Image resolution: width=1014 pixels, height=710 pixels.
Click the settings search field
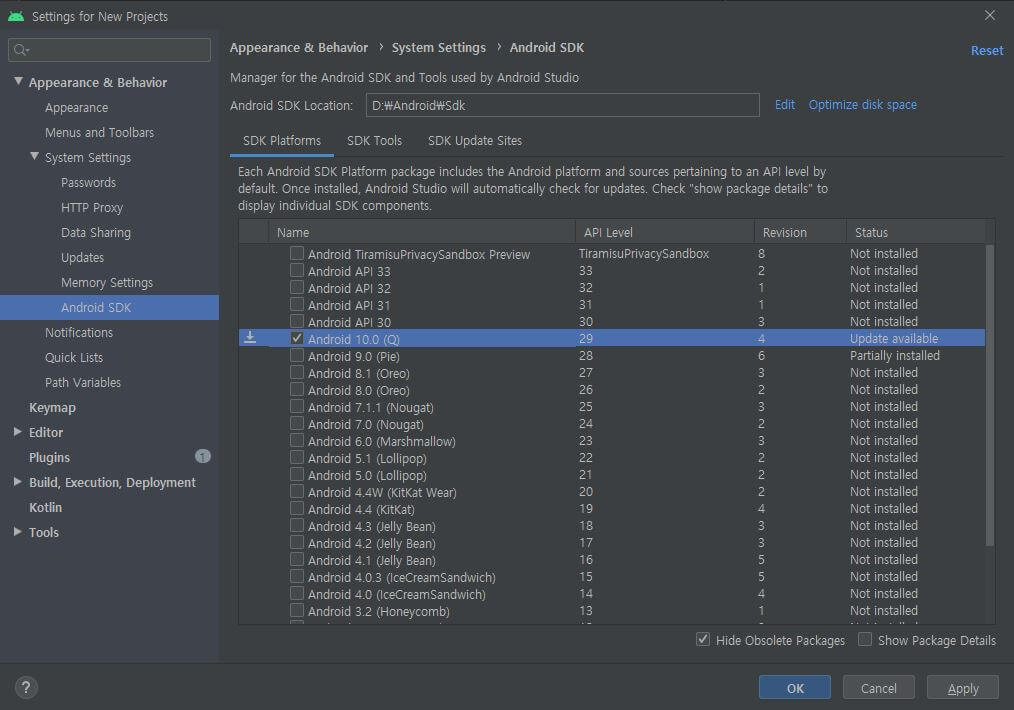coord(109,50)
